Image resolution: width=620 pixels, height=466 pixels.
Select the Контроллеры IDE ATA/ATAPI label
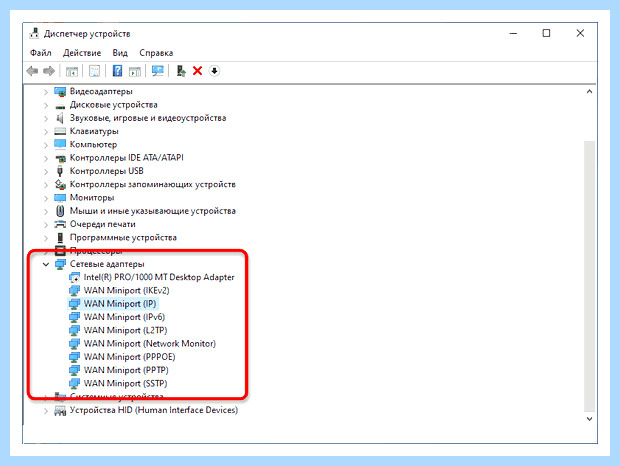click(x=127, y=158)
